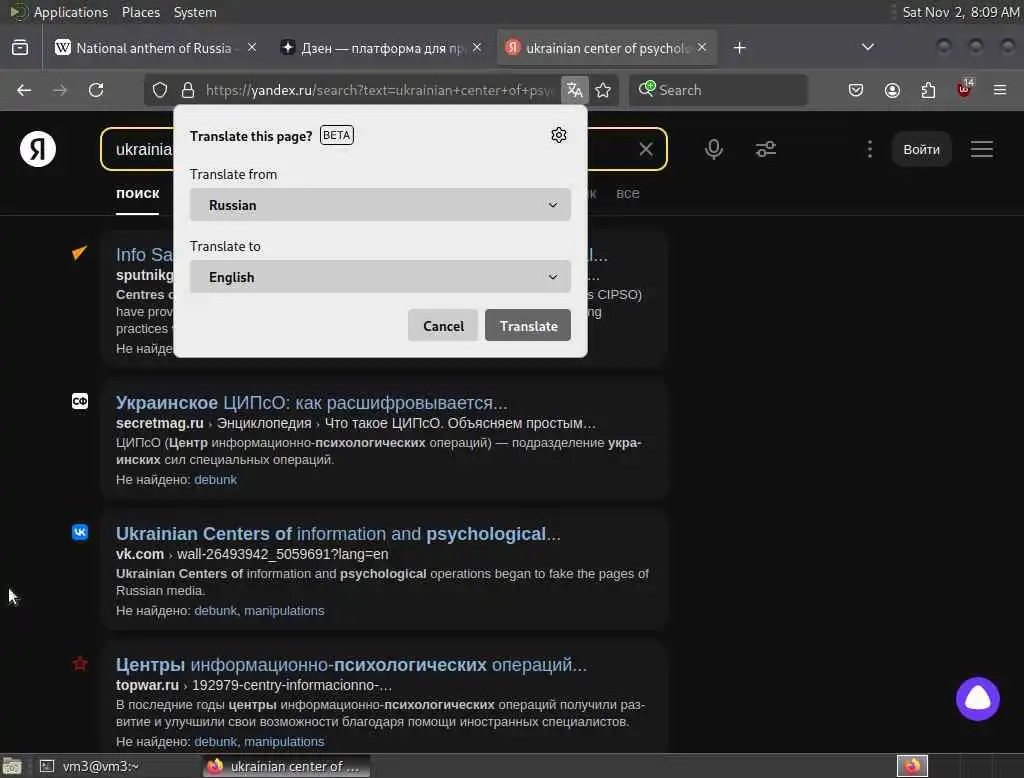Open Firefox account icon
Image resolution: width=1024 pixels, height=778 pixels.
[892, 90]
